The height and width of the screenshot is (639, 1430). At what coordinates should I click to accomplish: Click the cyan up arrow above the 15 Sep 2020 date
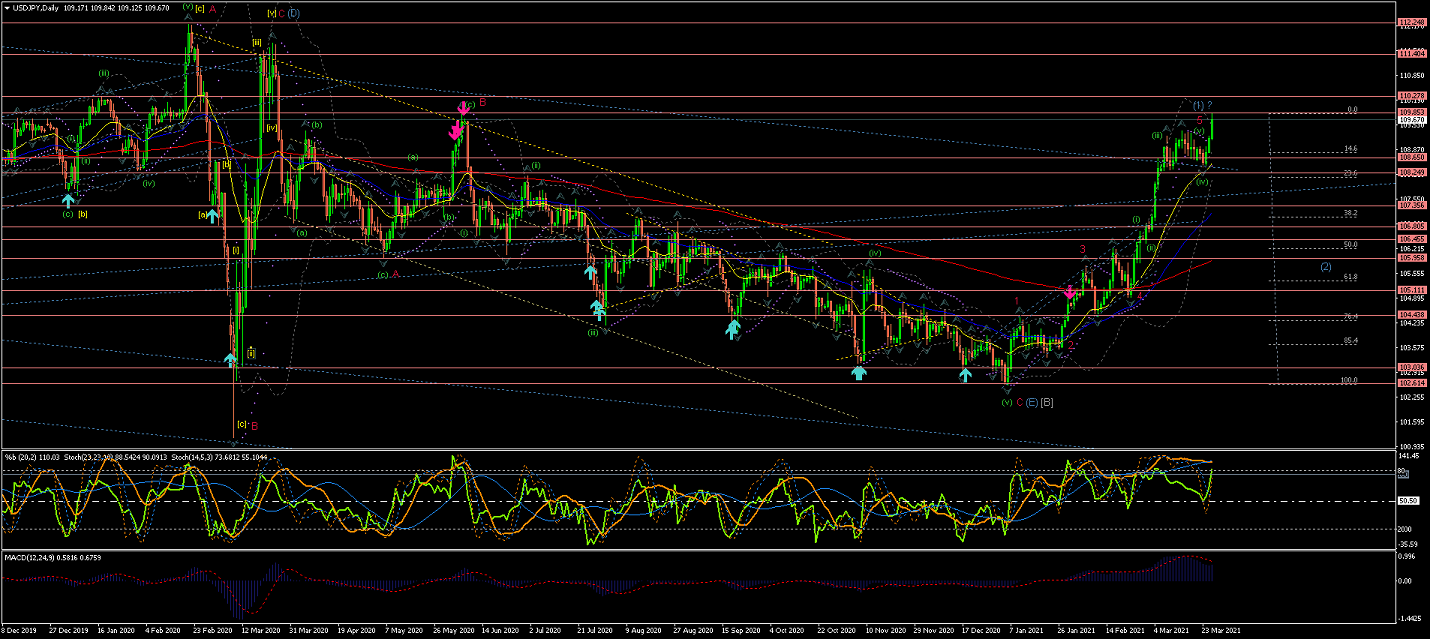coord(733,328)
